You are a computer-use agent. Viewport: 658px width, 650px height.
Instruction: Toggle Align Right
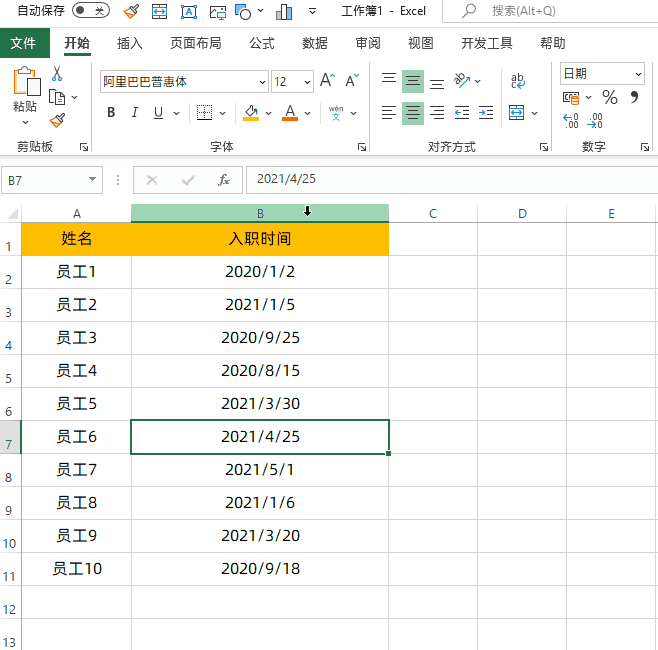click(x=437, y=113)
